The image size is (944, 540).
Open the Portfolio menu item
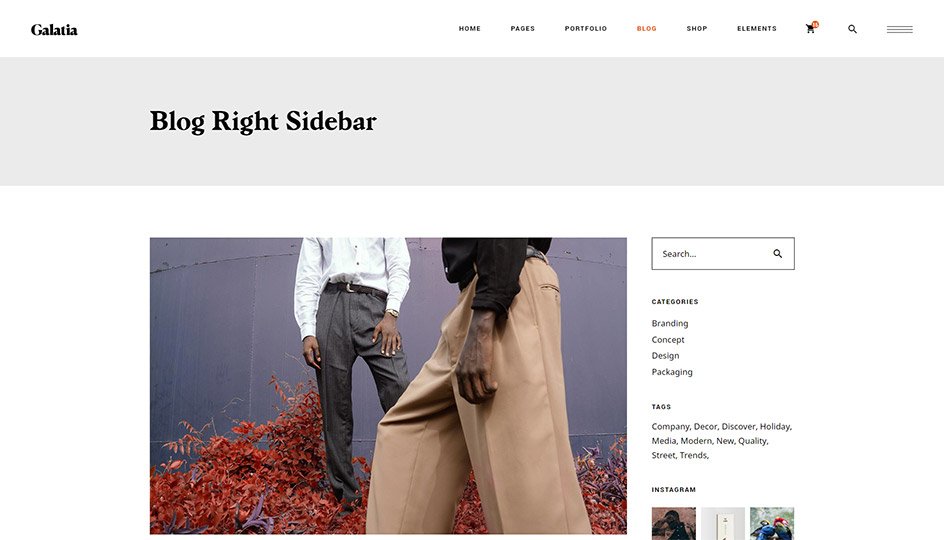coord(586,28)
